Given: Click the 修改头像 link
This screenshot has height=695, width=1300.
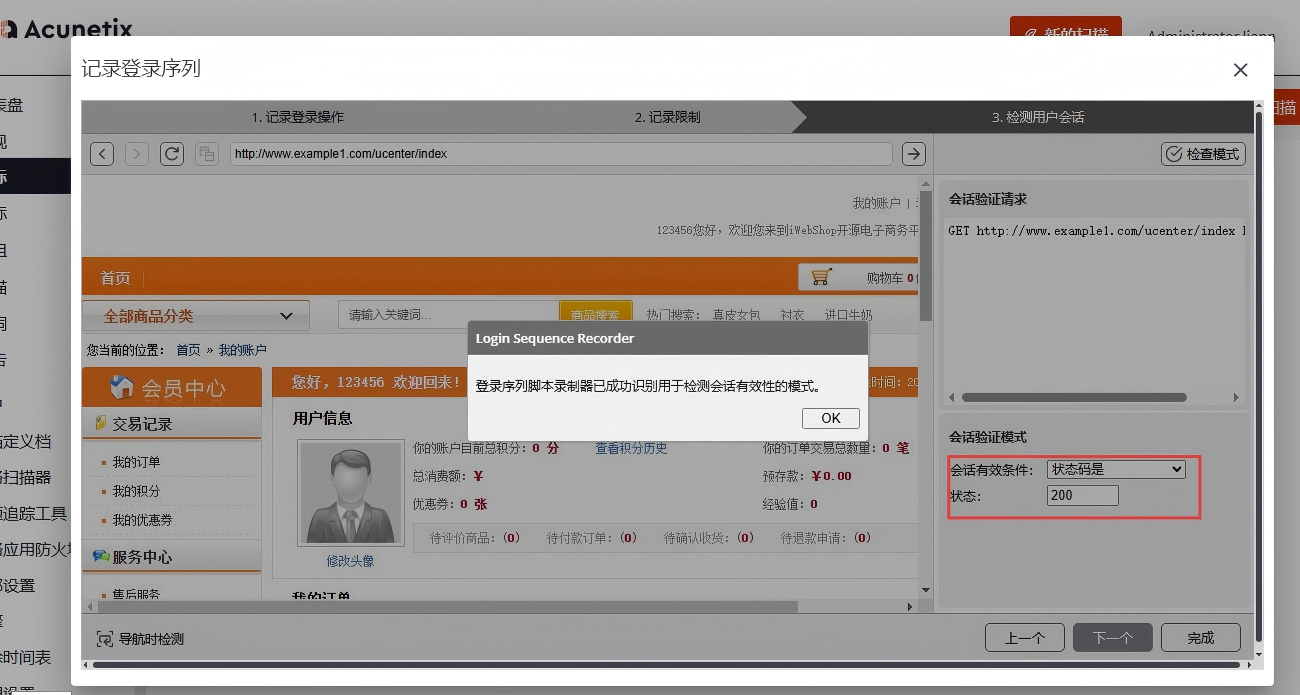Looking at the screenshot, I should point(350,561).
